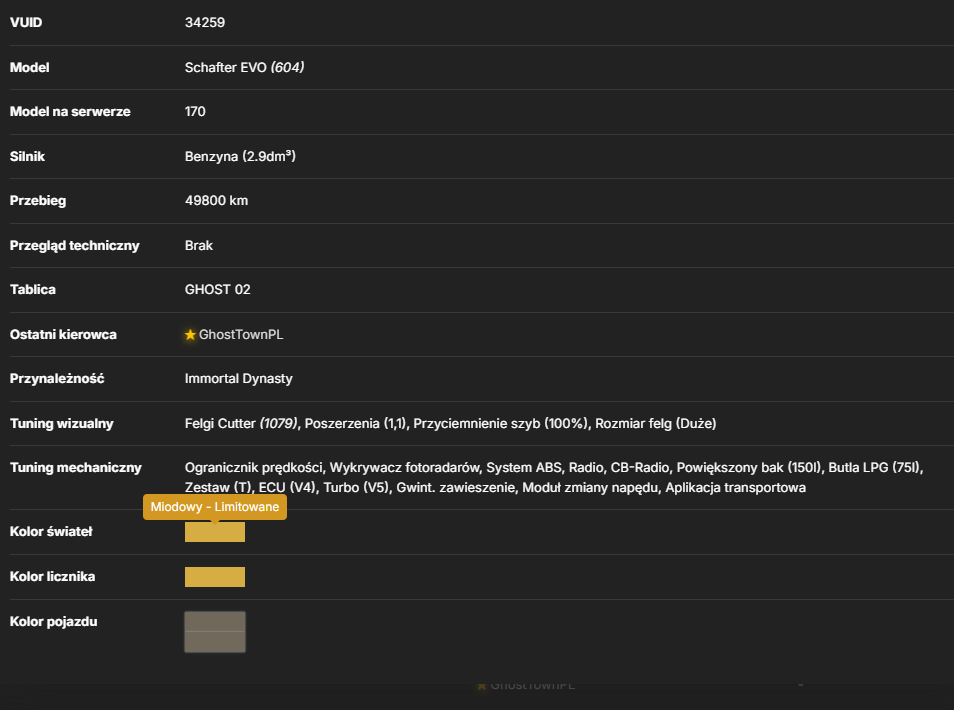Click the Ostatni kierowca row label
This screenshot has height=710, width=954.
pos(63,335)
